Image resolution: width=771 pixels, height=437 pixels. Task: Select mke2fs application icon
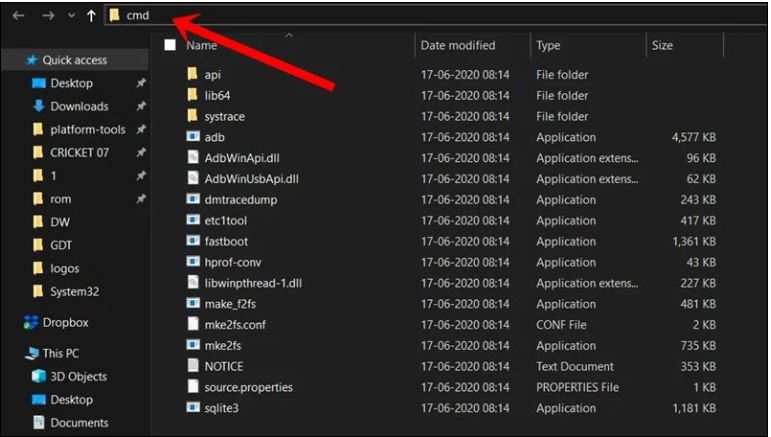click(193, 345)
